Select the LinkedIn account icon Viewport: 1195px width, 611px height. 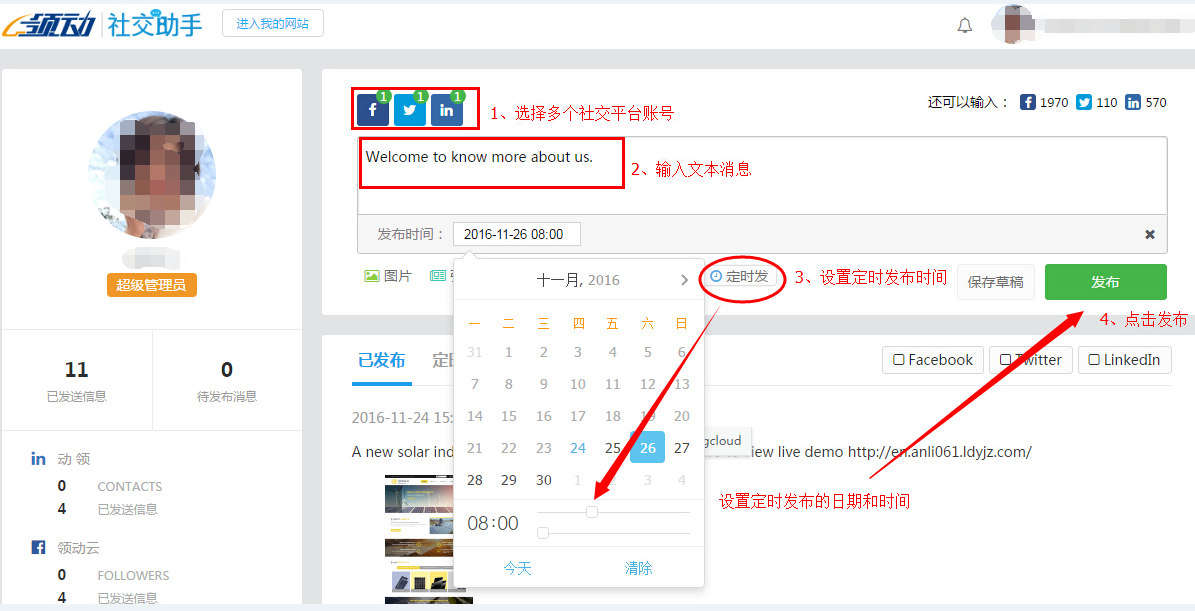(447, 110)
